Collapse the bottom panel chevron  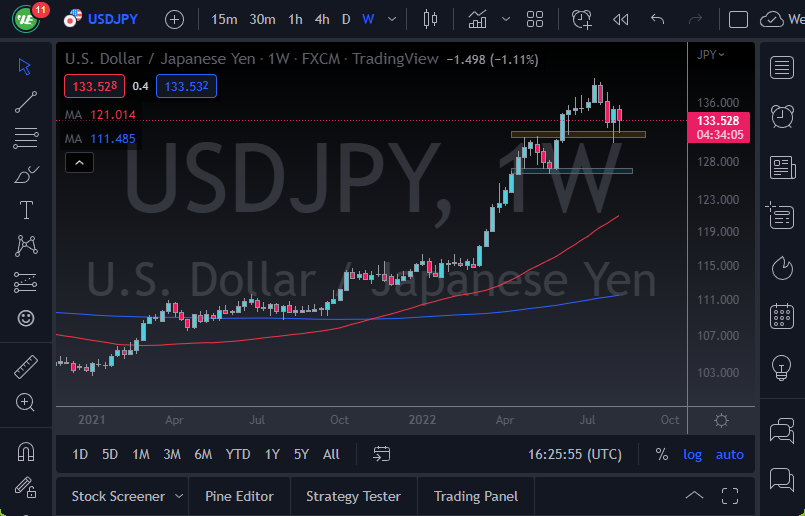pyautogui.click(x=694, y=495)
